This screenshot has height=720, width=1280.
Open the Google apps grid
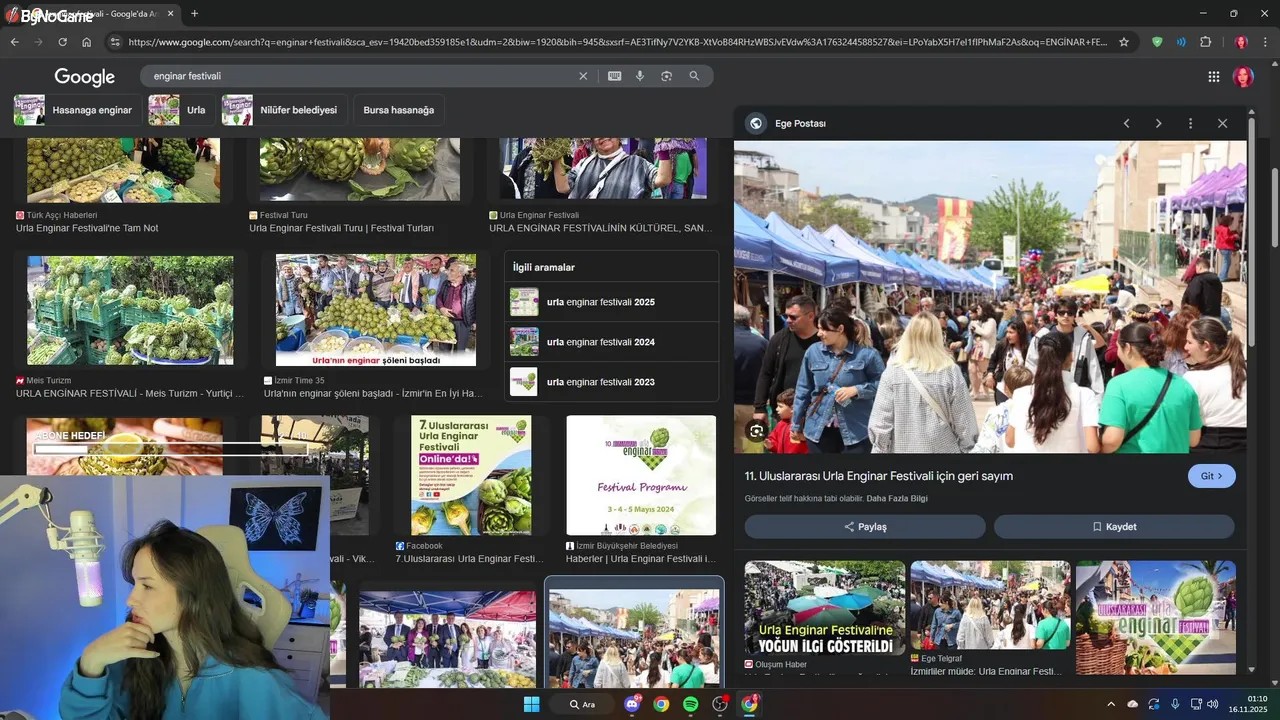pyautogui.click(x=1214, y=77)
